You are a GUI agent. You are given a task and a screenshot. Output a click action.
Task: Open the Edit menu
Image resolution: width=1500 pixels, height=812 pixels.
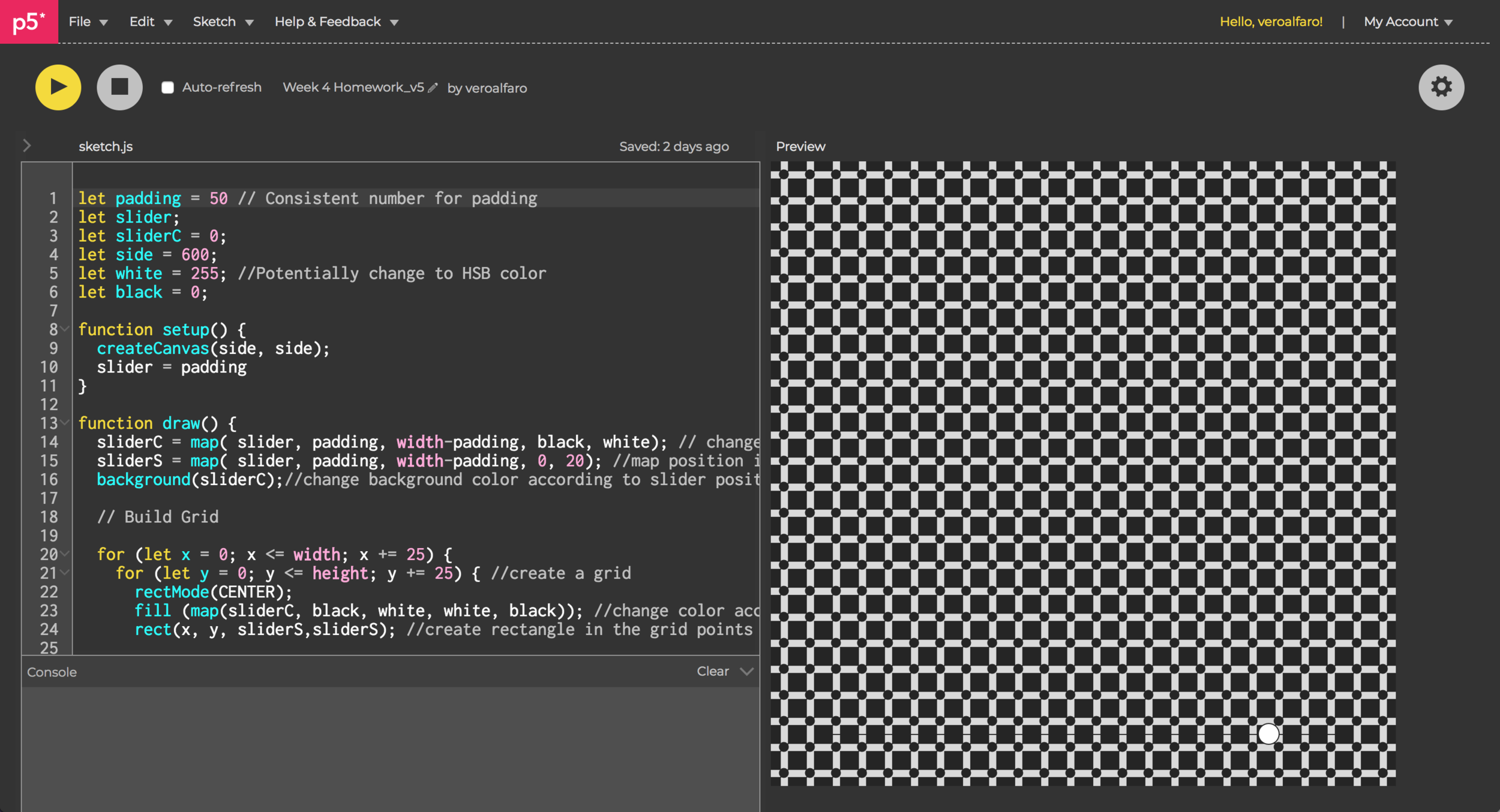point(150,22)
